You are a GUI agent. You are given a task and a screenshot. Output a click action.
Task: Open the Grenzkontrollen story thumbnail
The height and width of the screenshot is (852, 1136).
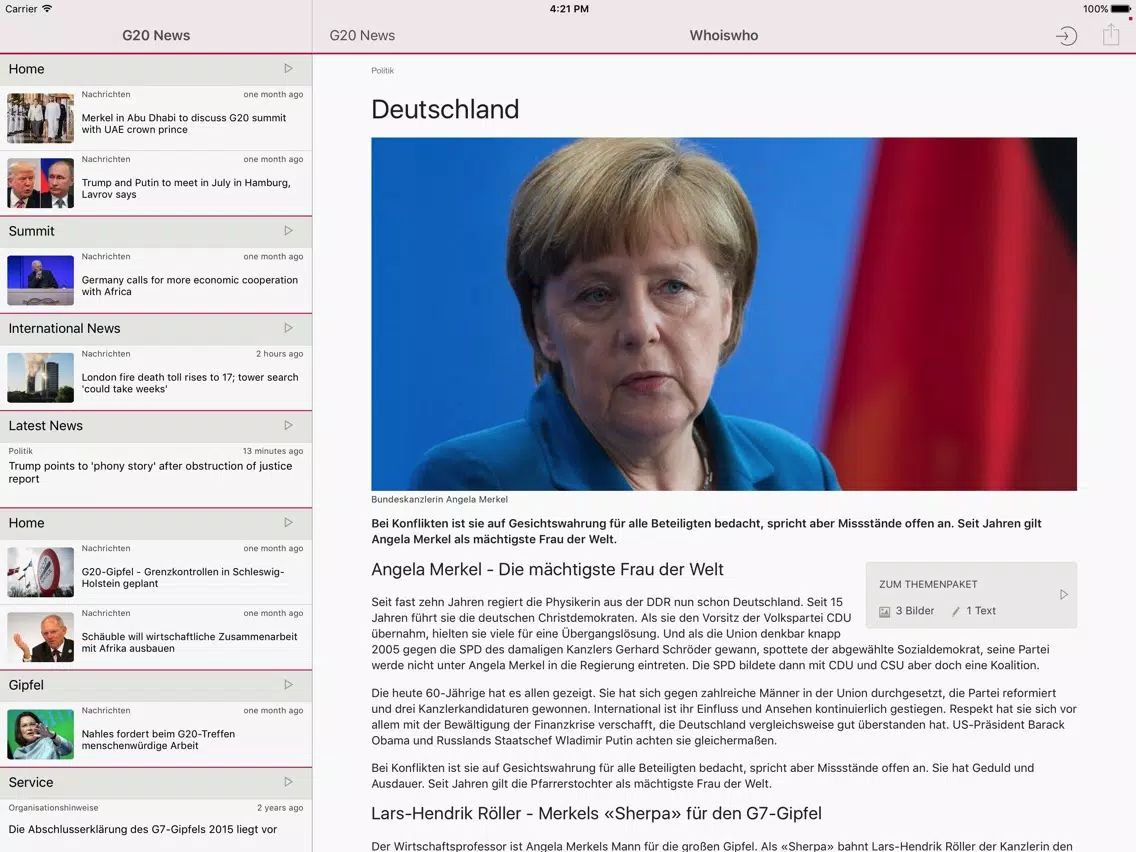tap(41, 572)
